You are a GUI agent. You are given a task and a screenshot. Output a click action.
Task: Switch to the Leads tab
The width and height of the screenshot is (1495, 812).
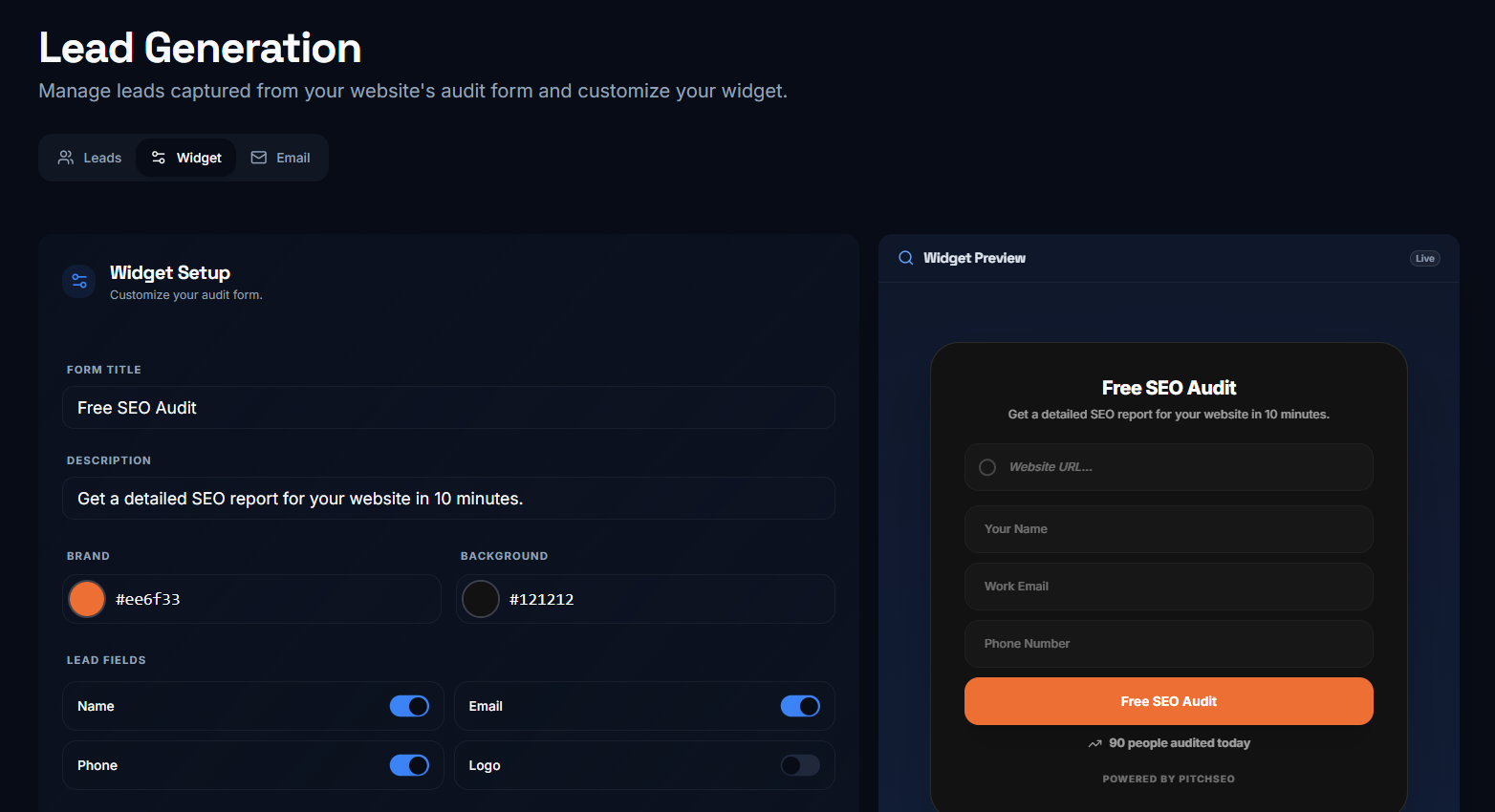click(x=90, y=158)
